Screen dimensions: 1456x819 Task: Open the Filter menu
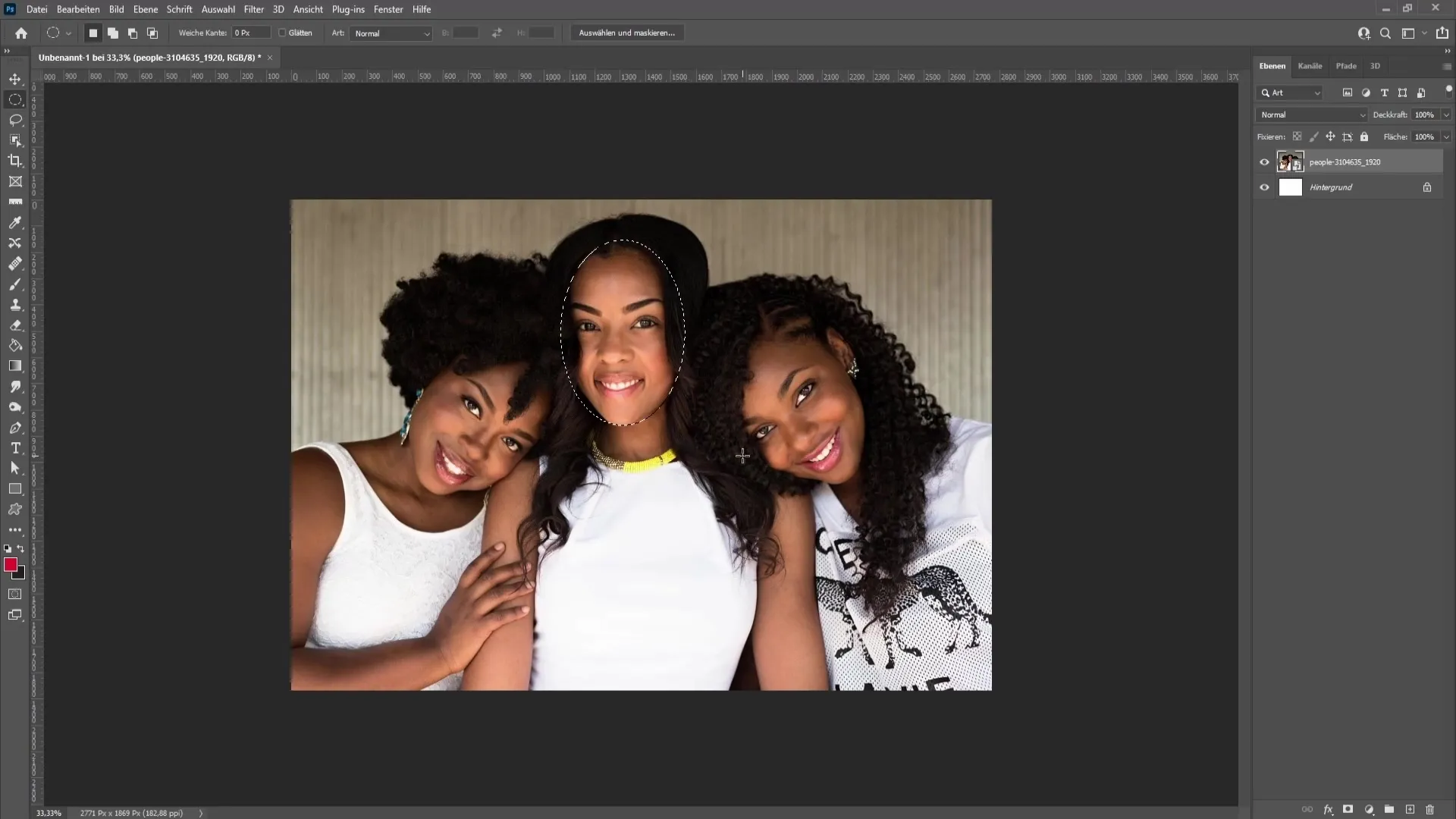[253, 9]
